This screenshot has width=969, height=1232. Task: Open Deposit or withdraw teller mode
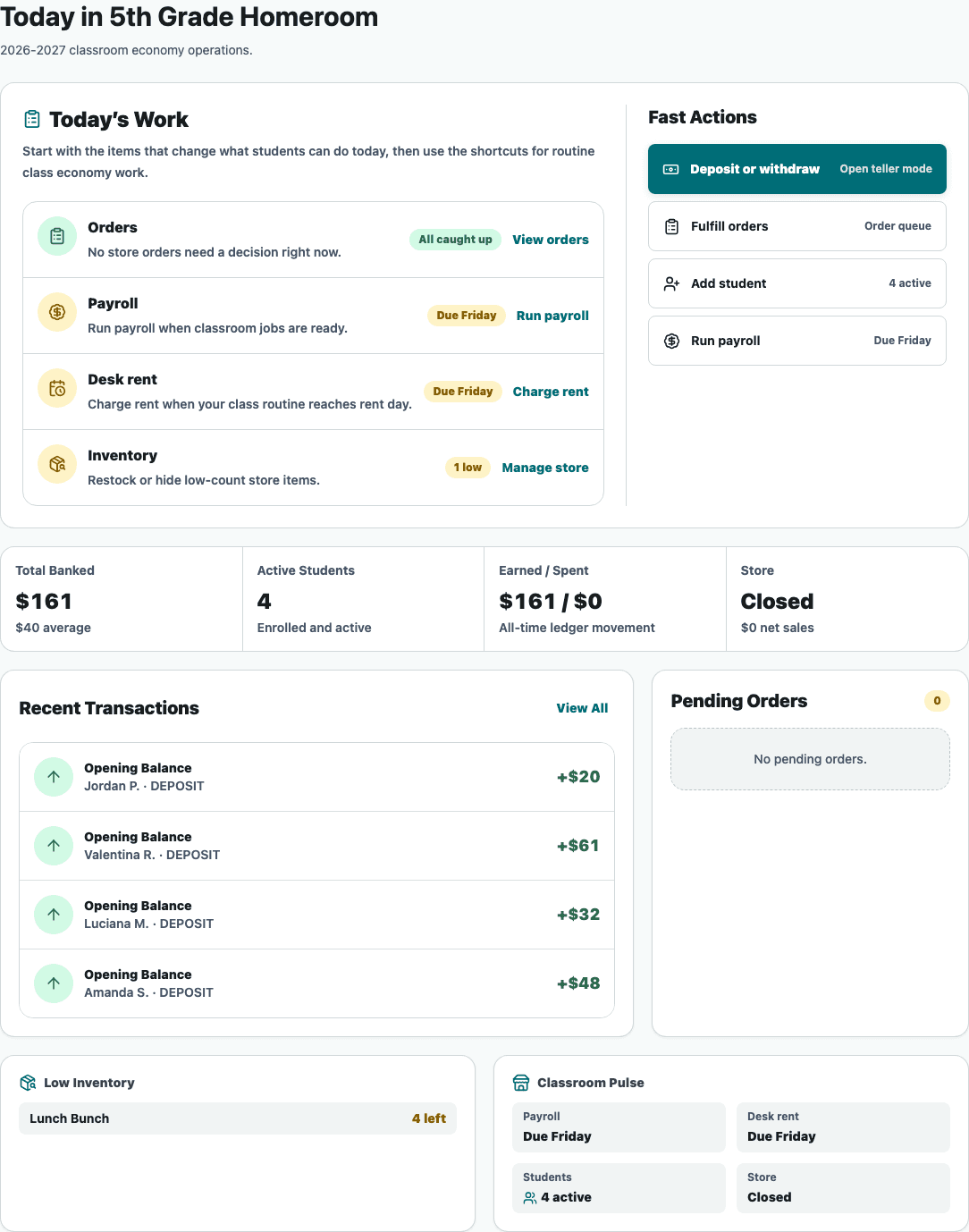point(797,169)
